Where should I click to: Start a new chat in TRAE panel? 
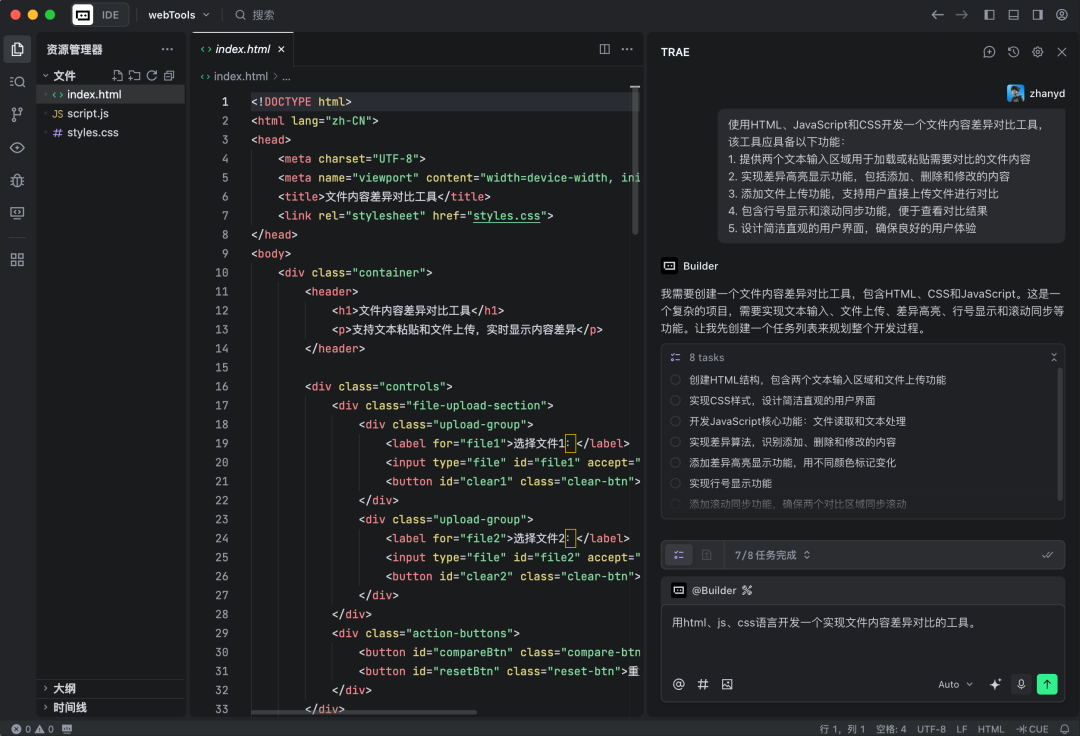point(989,52)
